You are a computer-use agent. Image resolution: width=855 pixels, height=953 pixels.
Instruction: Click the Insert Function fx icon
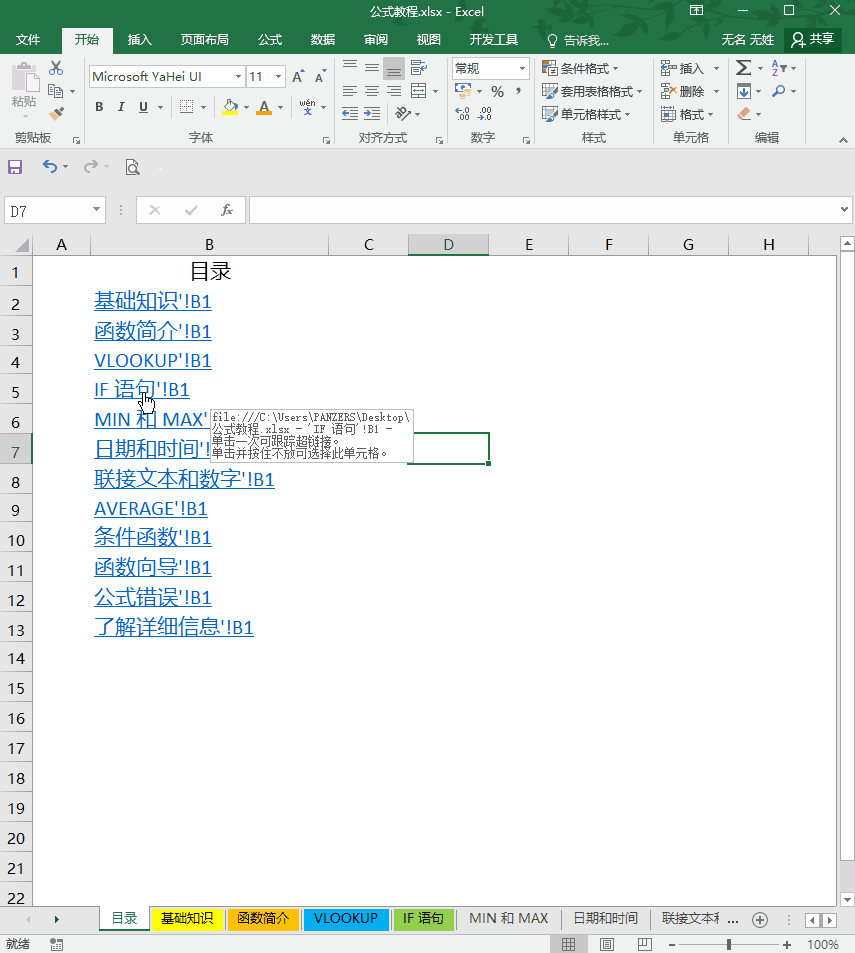point(227,210)
